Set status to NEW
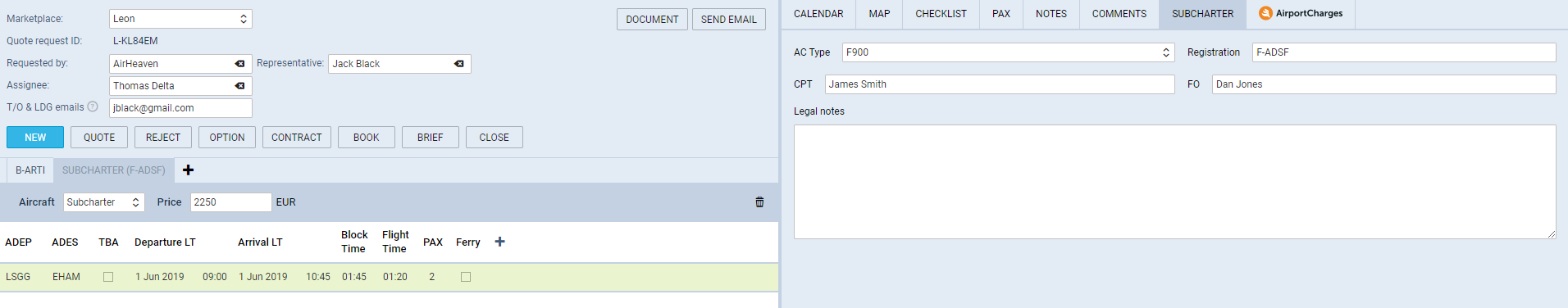 click(35, 138)
